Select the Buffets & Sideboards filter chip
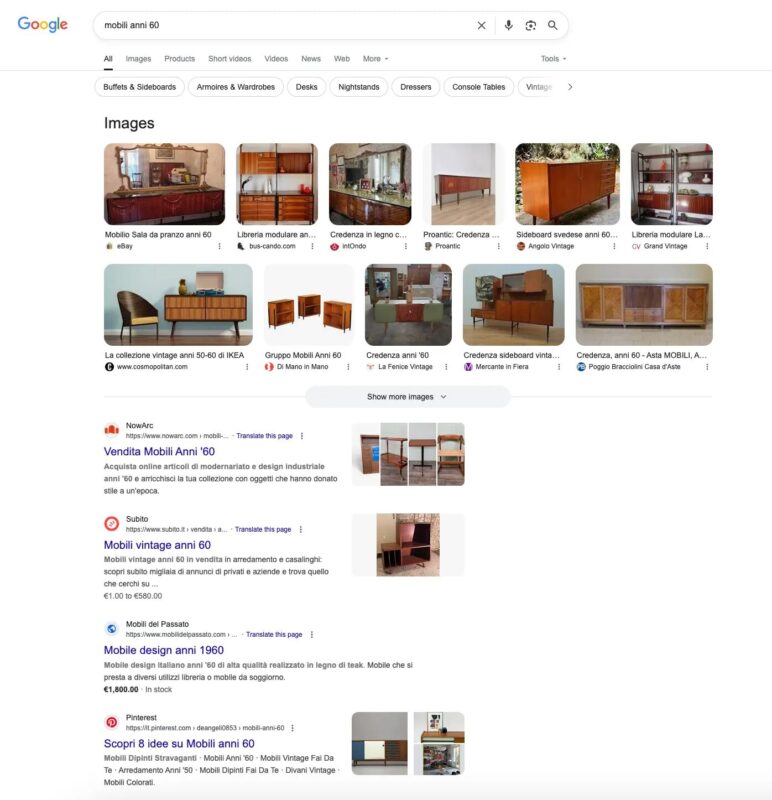Screen dimensions: 772x800 (139, 87)
